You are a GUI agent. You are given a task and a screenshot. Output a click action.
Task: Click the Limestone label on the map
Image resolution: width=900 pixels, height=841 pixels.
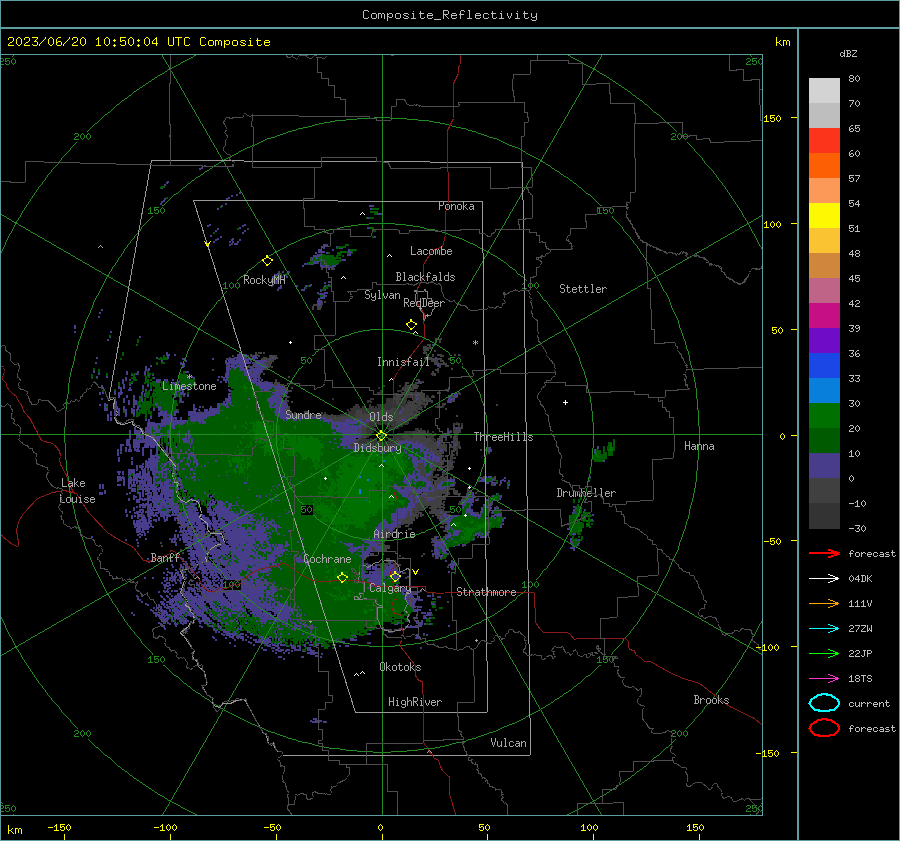pos(189,386)
